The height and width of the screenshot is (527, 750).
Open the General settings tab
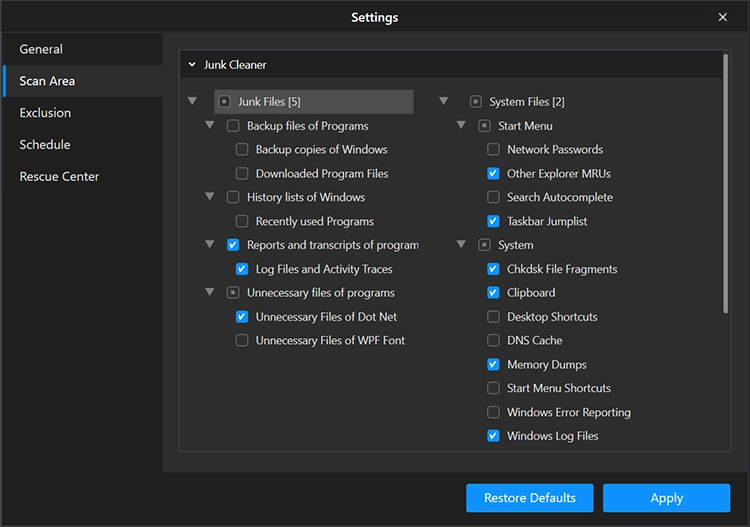[x=41, y=49]
